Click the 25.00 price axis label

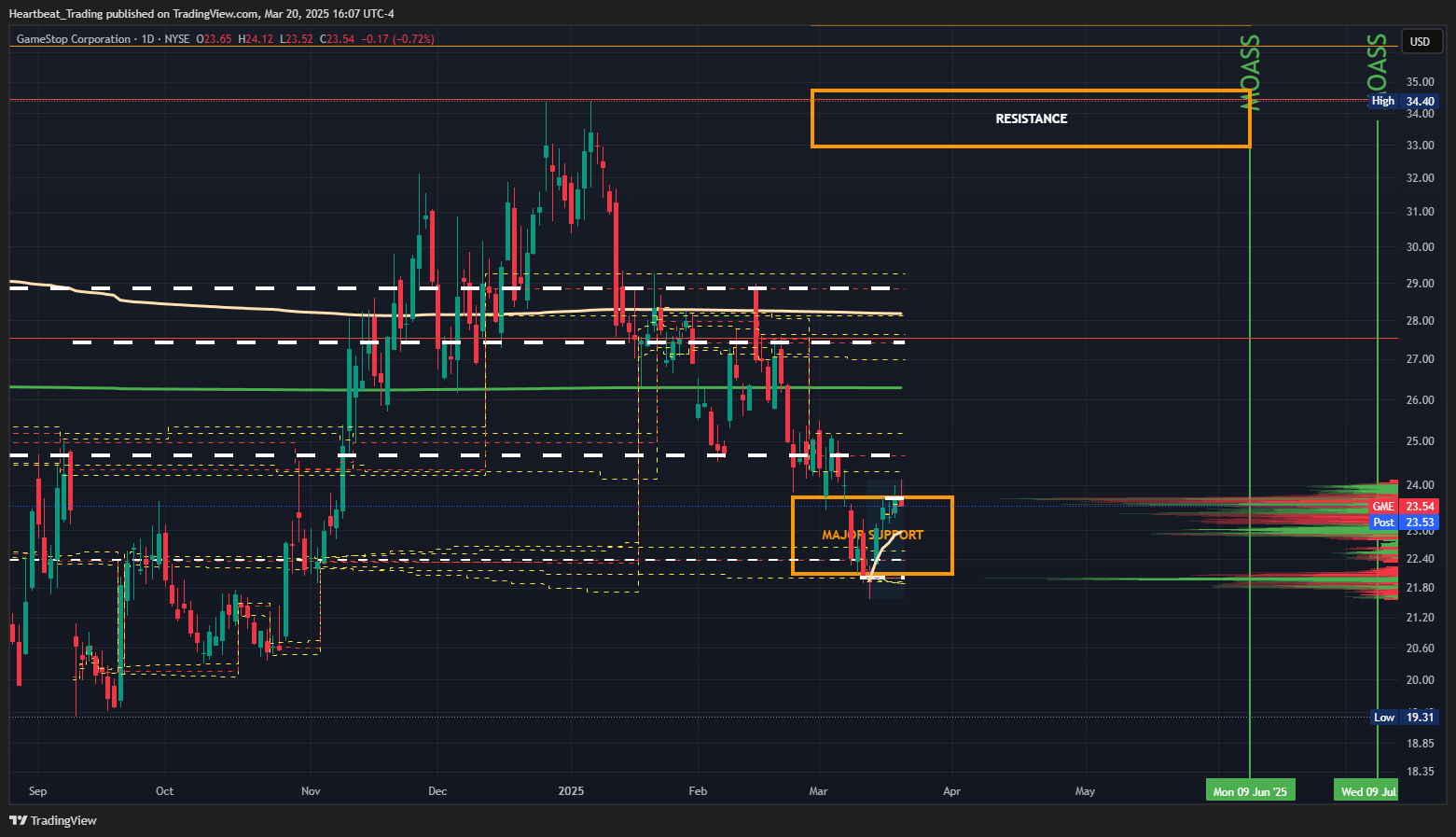point(1421,441)
